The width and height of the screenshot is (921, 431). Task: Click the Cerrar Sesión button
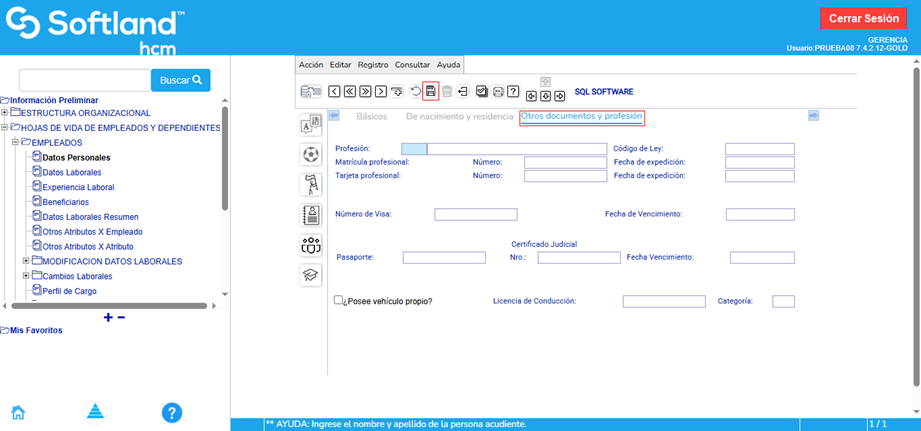863,18
